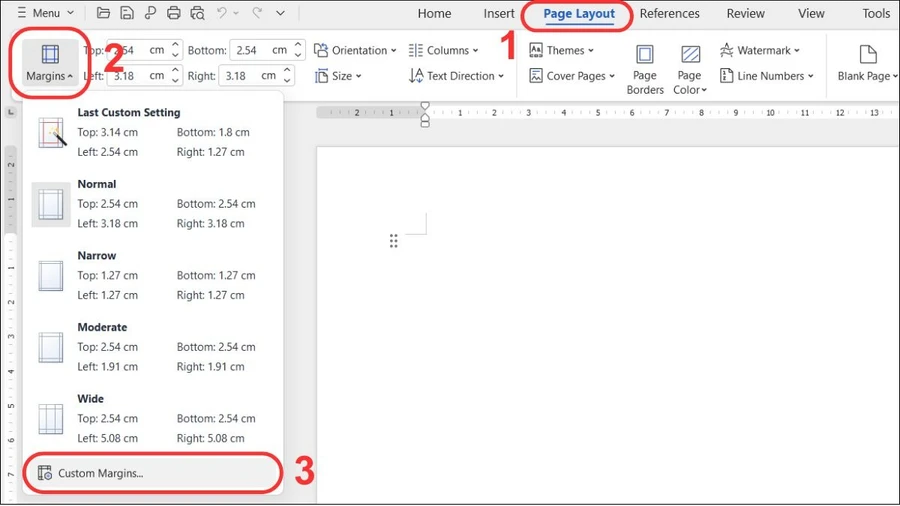900x506 pixels.
Task: Open the Orientation dropdown
Action: 355,50
